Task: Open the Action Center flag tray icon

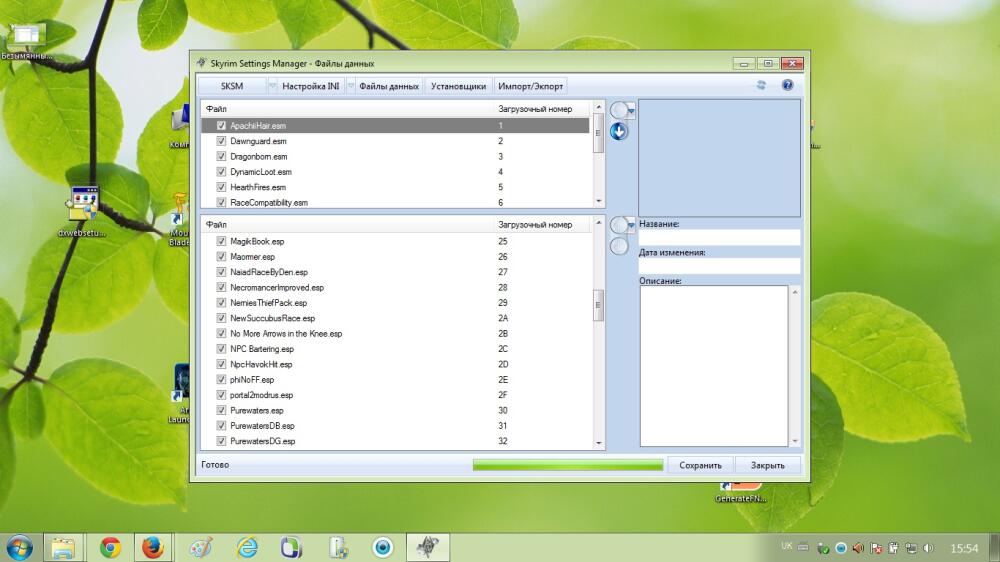Action: (876, 548)
